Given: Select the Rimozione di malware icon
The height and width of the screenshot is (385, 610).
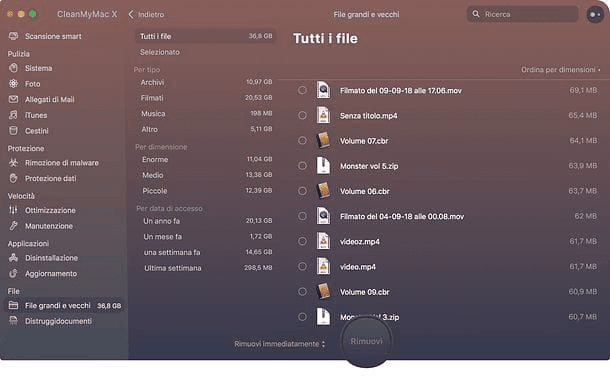Looking at the screenshot, I should point(14,163).
